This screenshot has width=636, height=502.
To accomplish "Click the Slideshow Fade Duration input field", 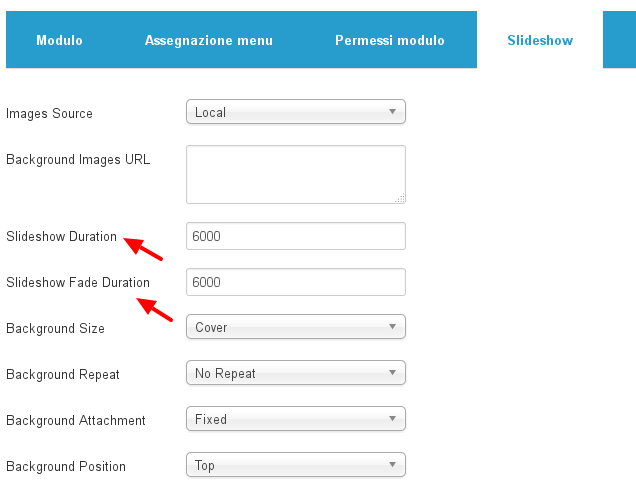I will pyautogui.click(x=296, y=282).
